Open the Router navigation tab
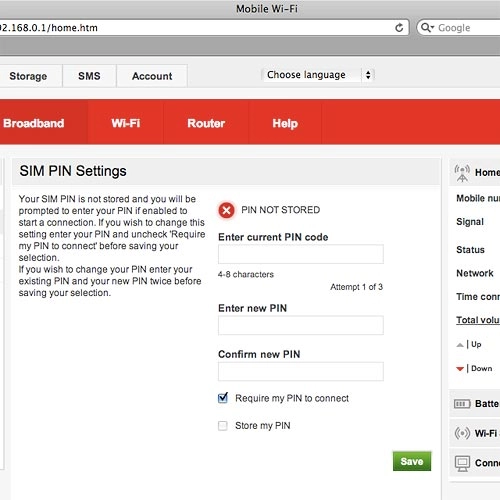Image resolution: width=500 pixels, height=500 pixels. [x=206, y=123]
